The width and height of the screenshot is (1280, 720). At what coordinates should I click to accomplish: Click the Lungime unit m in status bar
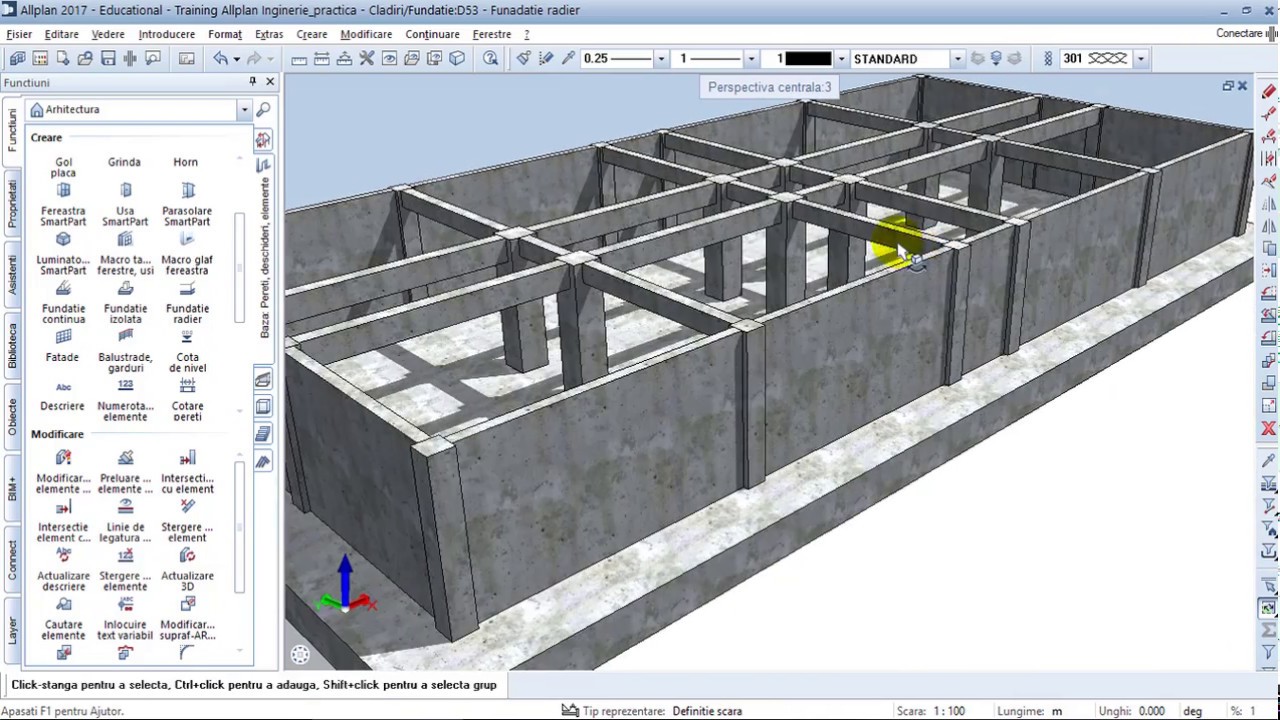click(x=1057, y=711)
